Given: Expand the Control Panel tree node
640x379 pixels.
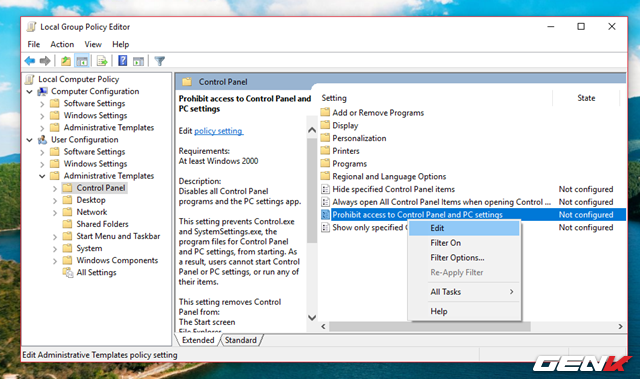Looking at the screenshot, I should [55, 188].
